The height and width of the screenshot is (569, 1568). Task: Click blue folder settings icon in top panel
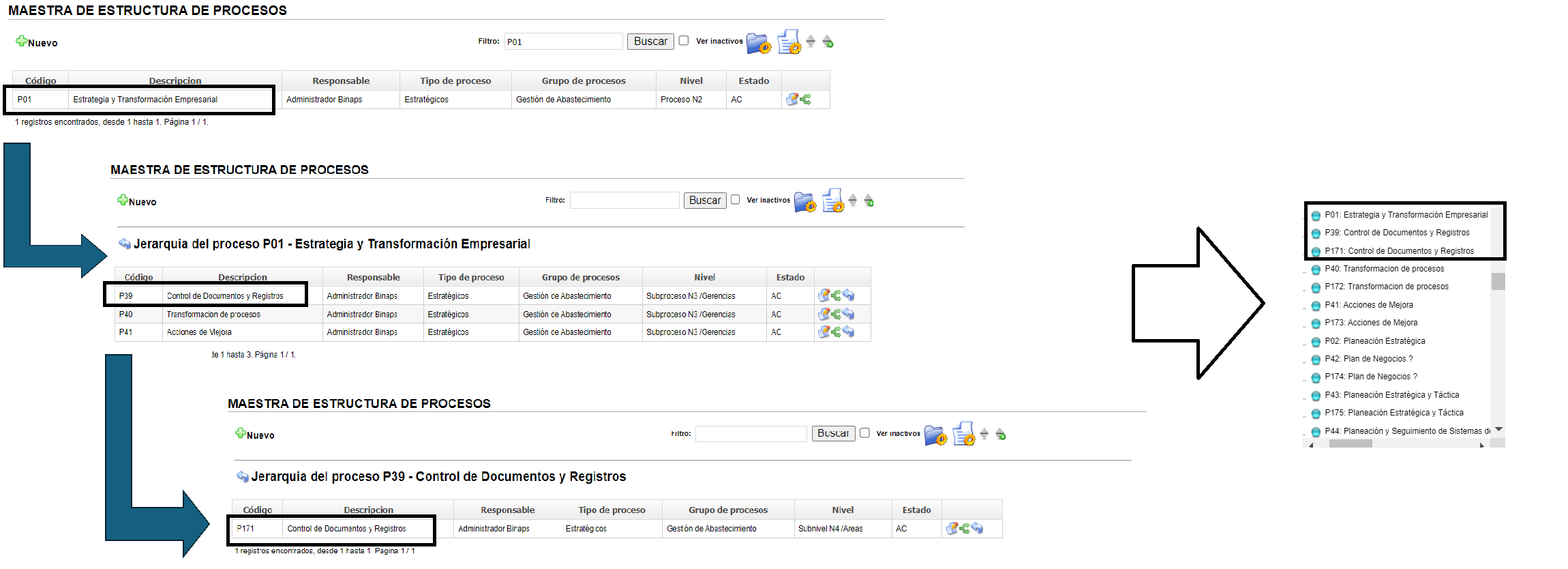coord(758,43)
